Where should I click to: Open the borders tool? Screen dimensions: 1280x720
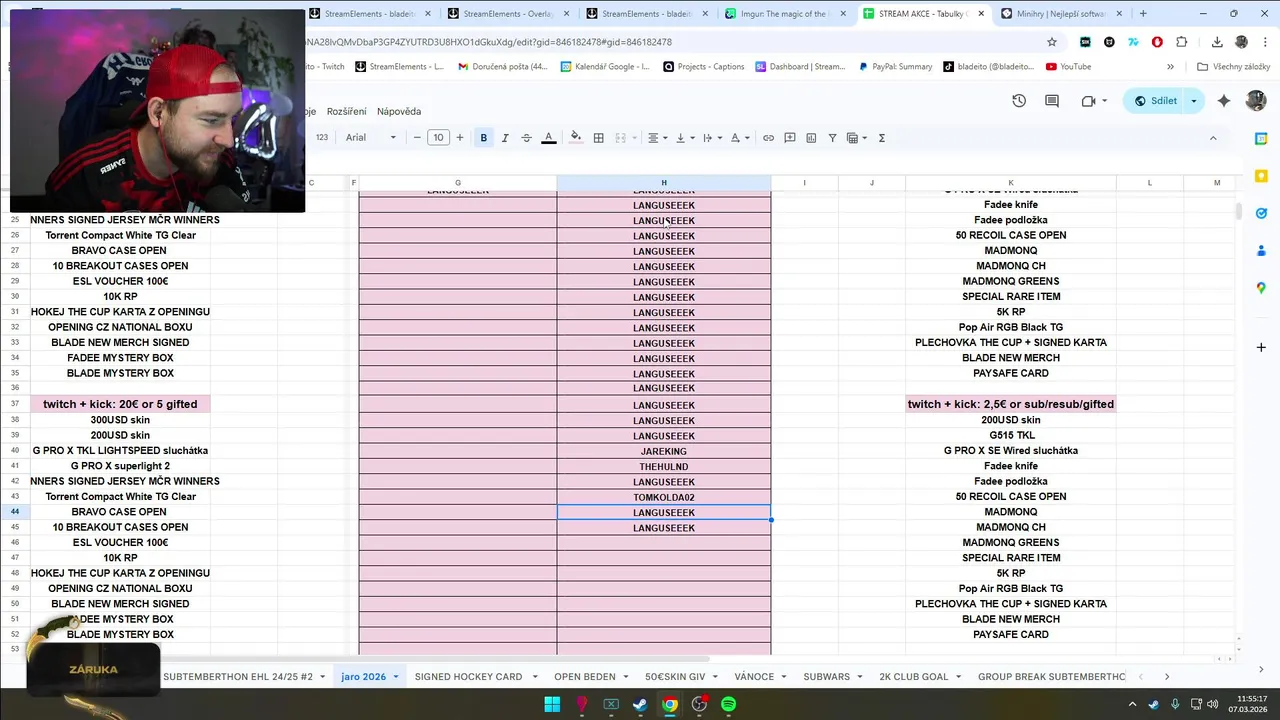click(x=598, y=138)
